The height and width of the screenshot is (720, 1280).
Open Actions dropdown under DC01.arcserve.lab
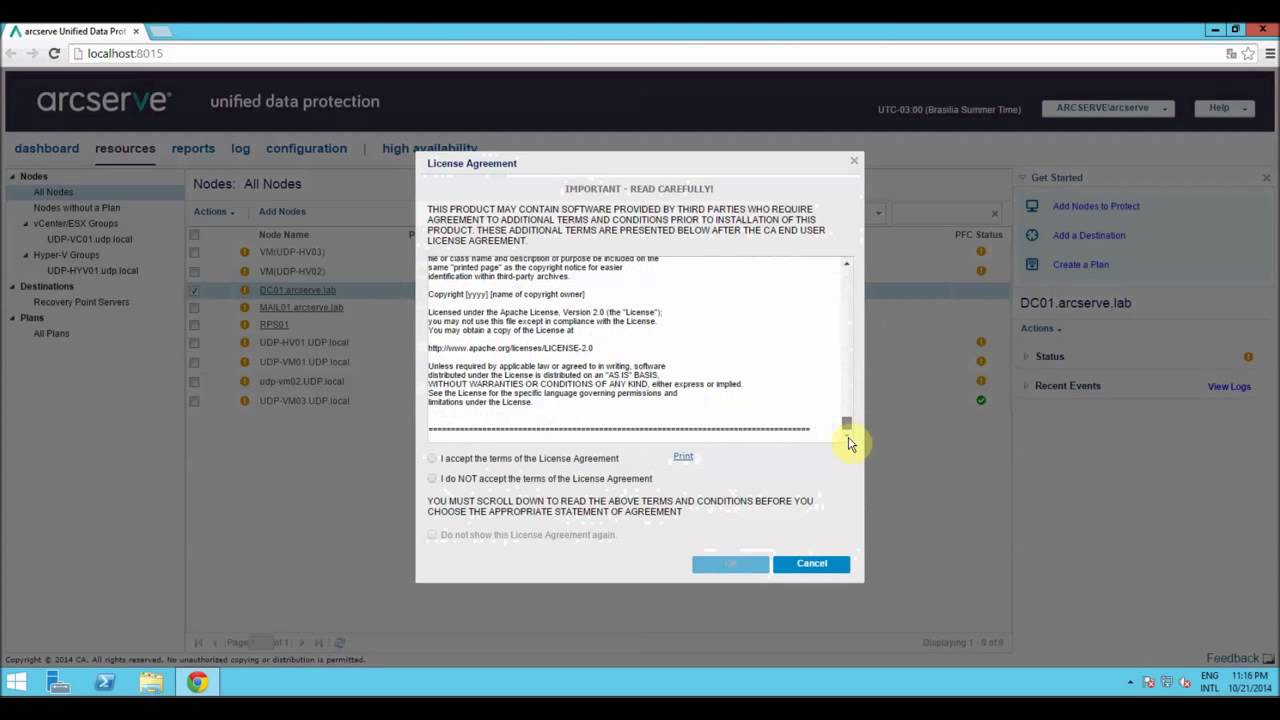1041,329
